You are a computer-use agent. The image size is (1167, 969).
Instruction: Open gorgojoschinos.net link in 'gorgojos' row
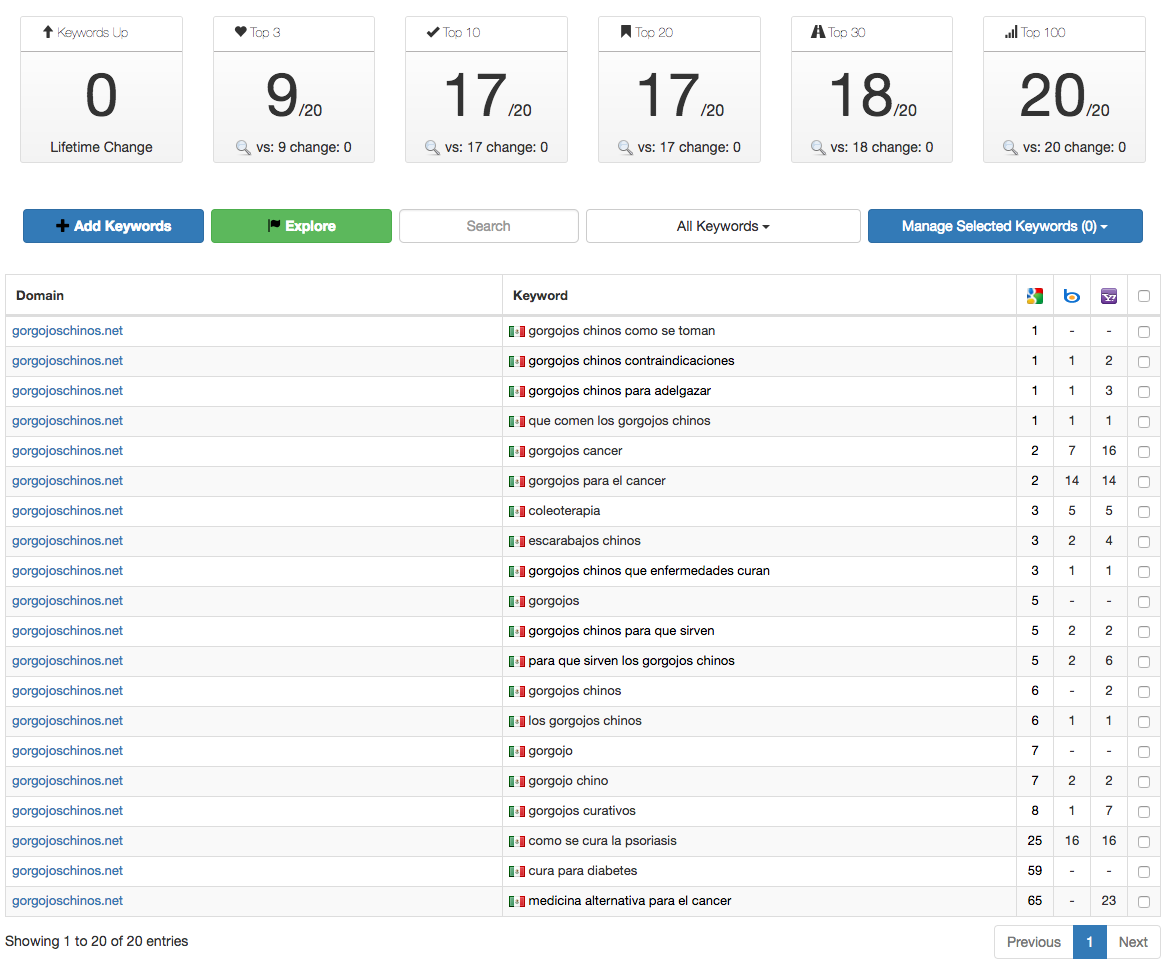(67, 601)
